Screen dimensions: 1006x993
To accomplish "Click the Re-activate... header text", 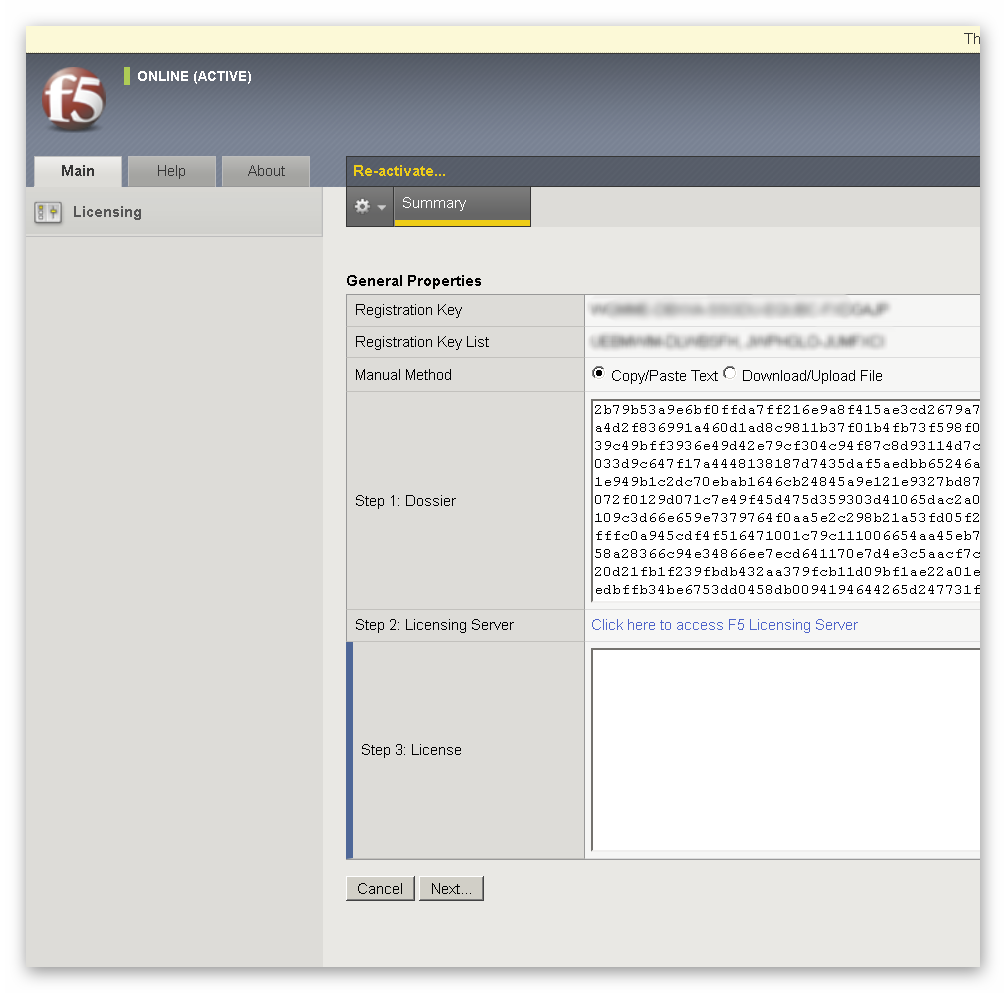I will tap(399, 171).
